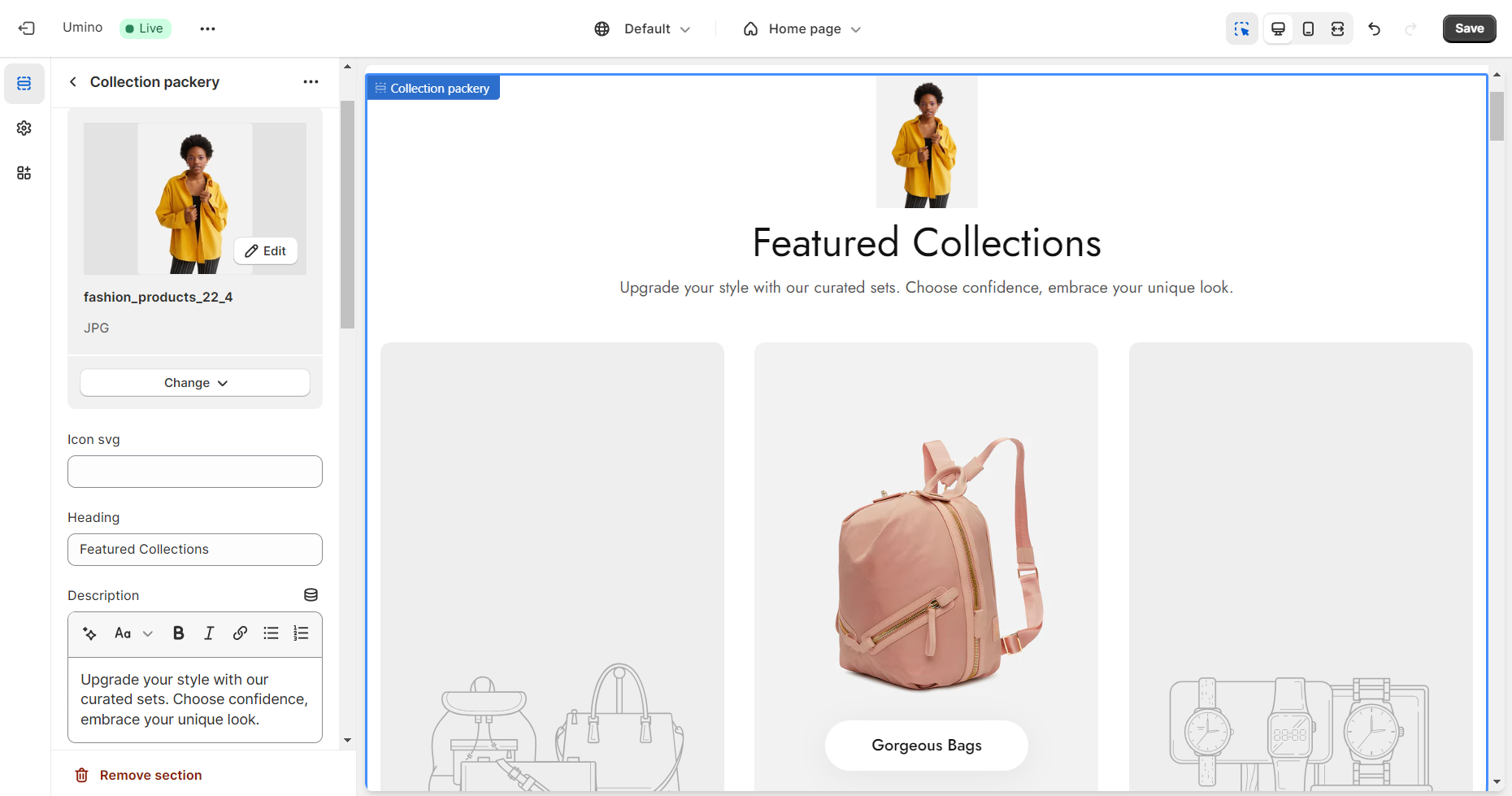Click the Heading text field
This screenshot has width=1512, height=796.
195,550
